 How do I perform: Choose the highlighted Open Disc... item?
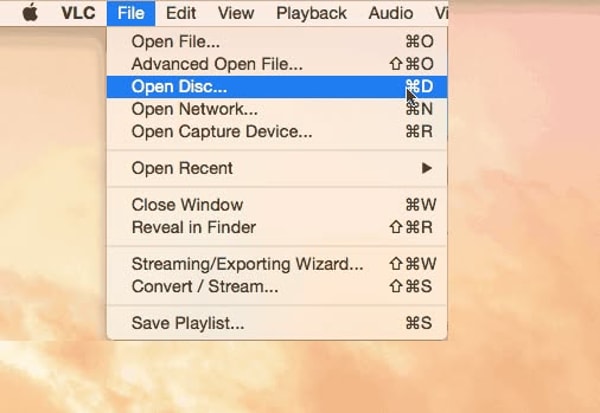coord(277,87)
